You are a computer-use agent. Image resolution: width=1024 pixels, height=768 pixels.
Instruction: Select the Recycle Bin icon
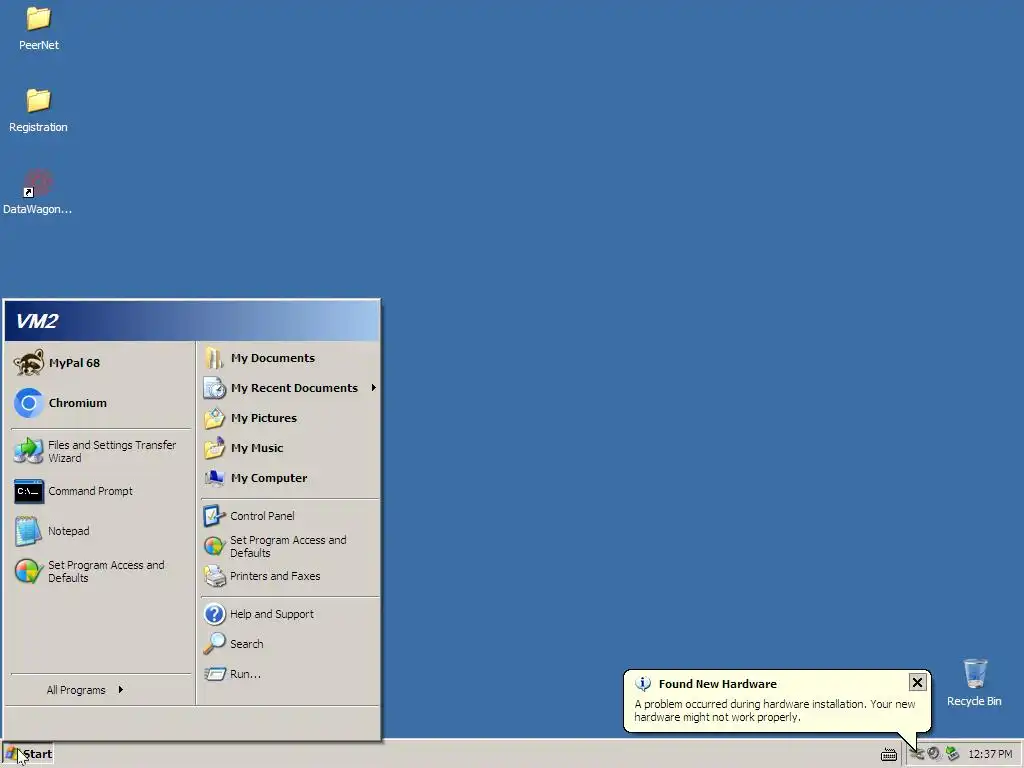974,682
